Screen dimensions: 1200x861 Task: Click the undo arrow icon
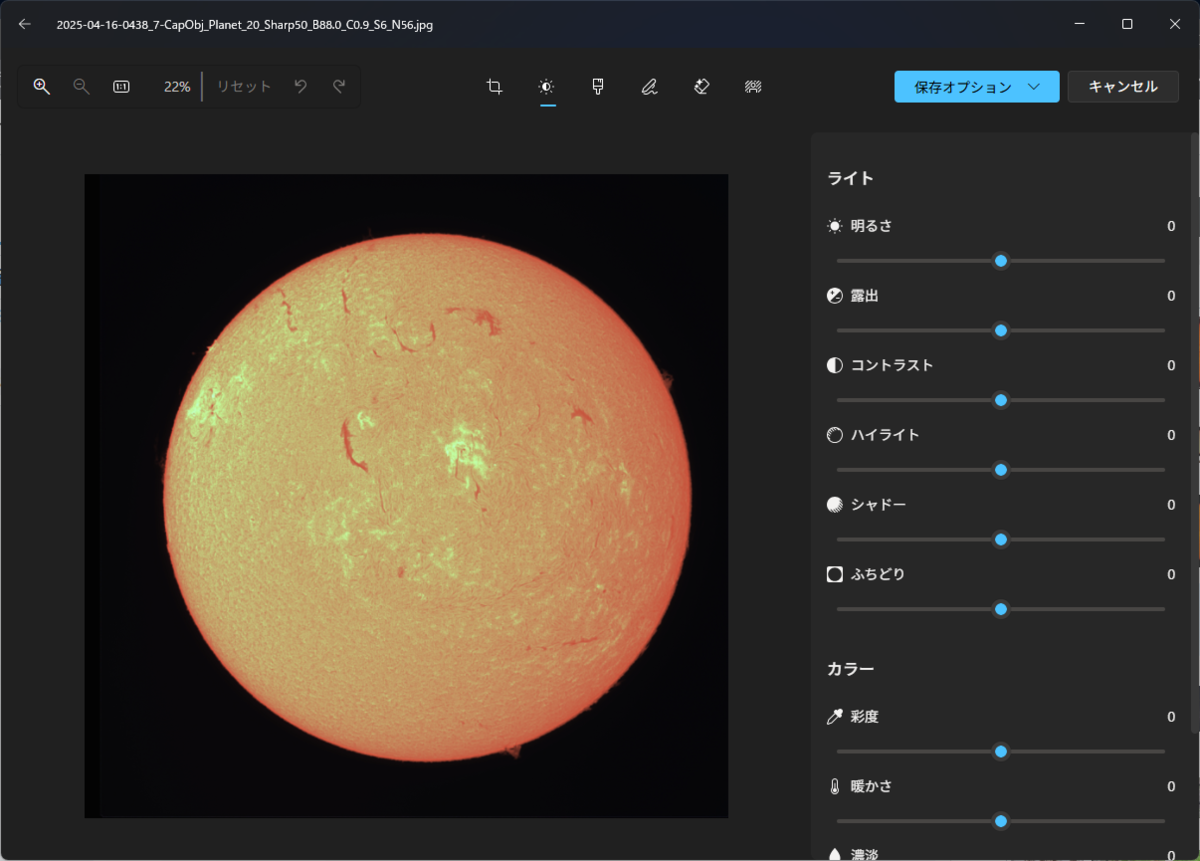(300, 87)
